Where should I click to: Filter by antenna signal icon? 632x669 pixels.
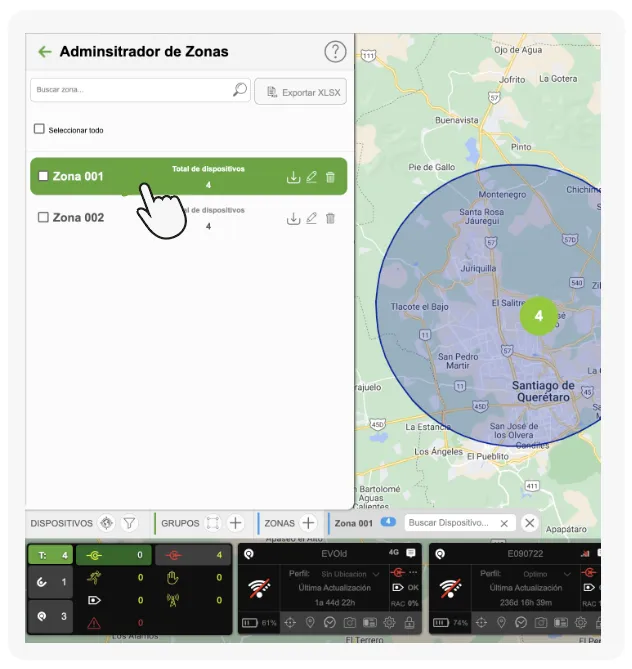pos(172,600)
